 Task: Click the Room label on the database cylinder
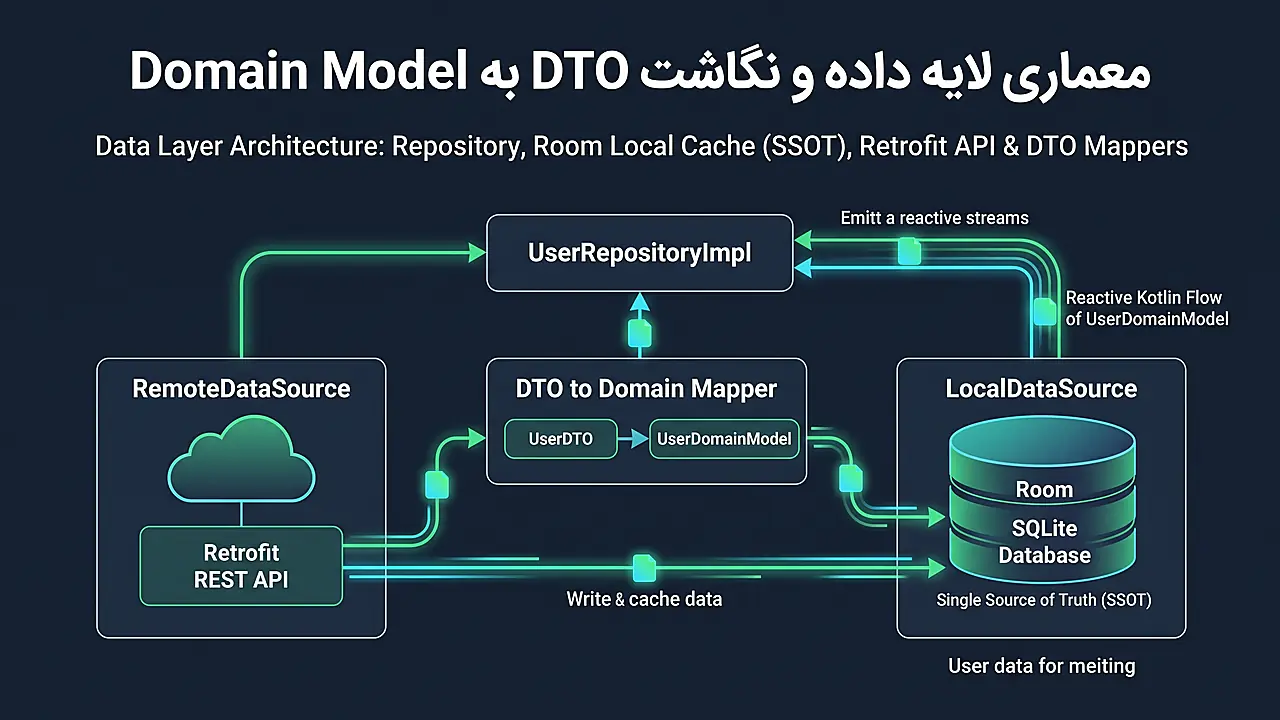tap(1044, 490)
